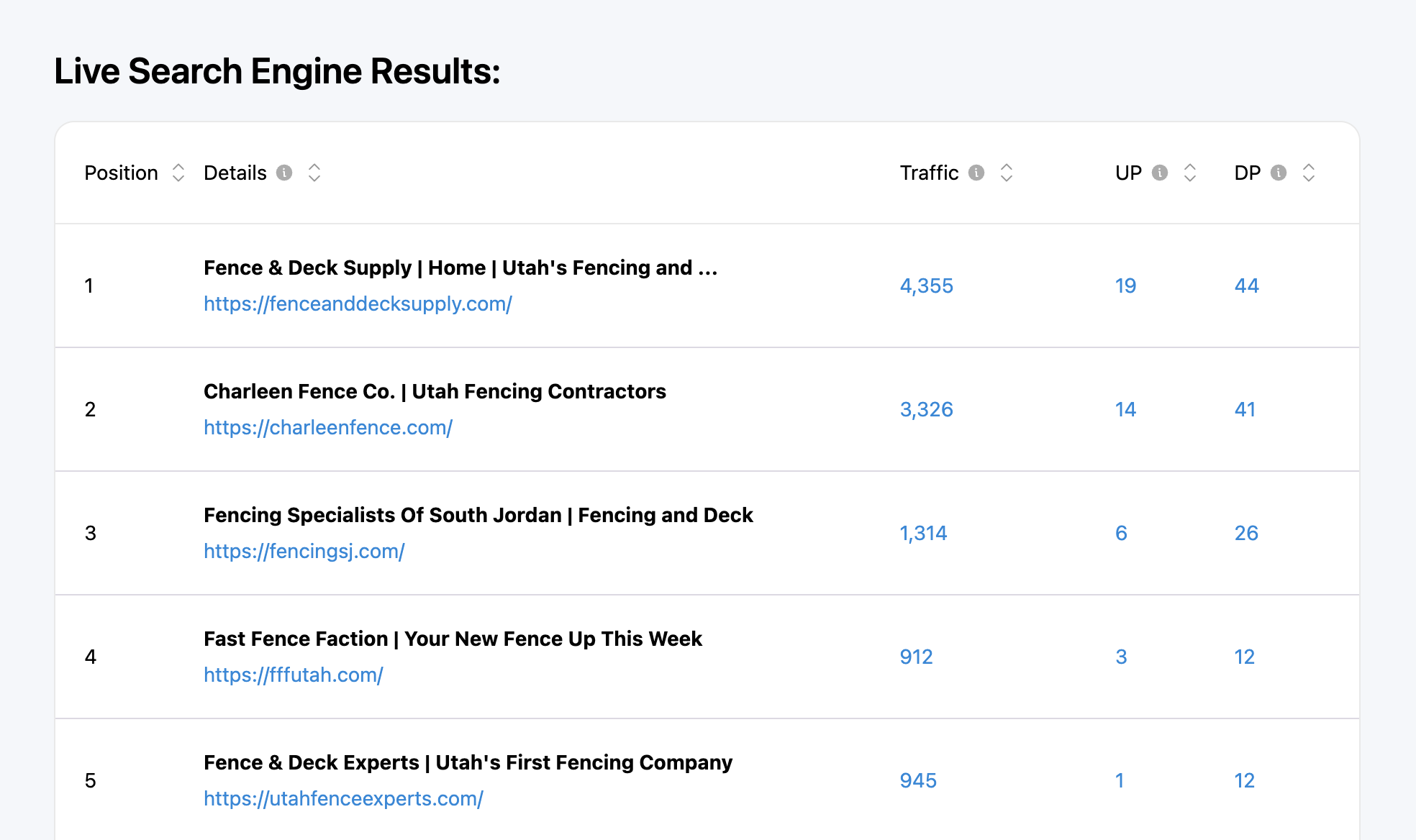
Task: Sort results by Details column arrows
Action: pyautogui.click(x=314, y=173)
